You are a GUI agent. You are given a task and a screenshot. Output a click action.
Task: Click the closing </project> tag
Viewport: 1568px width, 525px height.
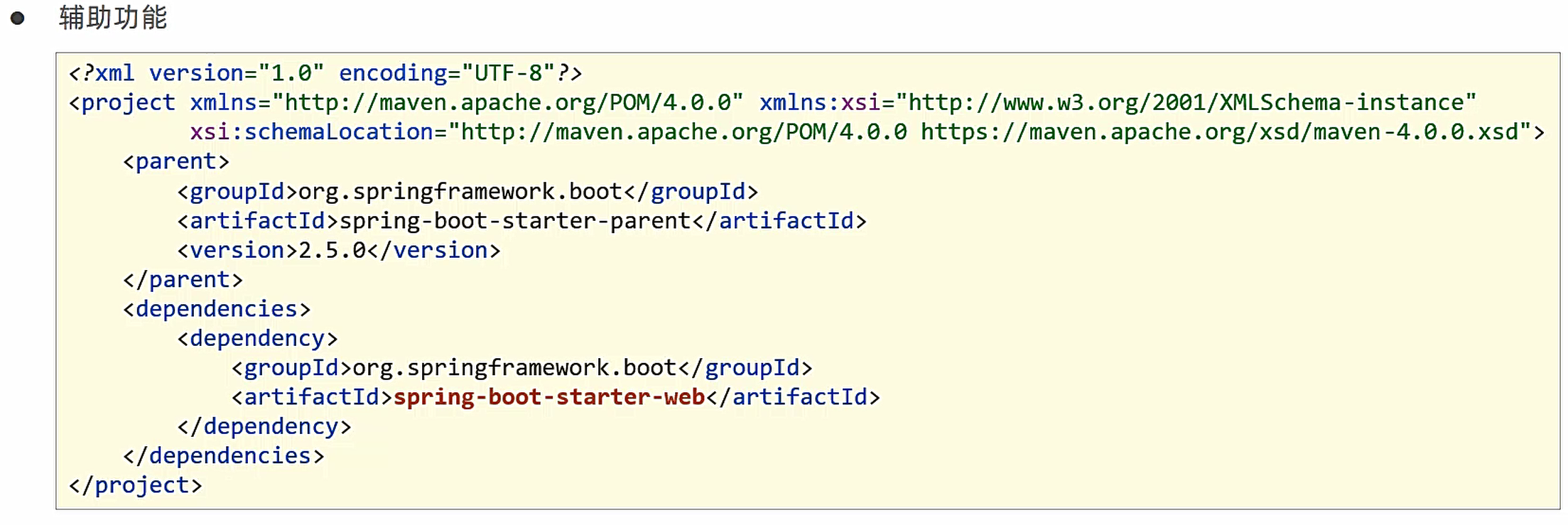(x=136, y=486)
